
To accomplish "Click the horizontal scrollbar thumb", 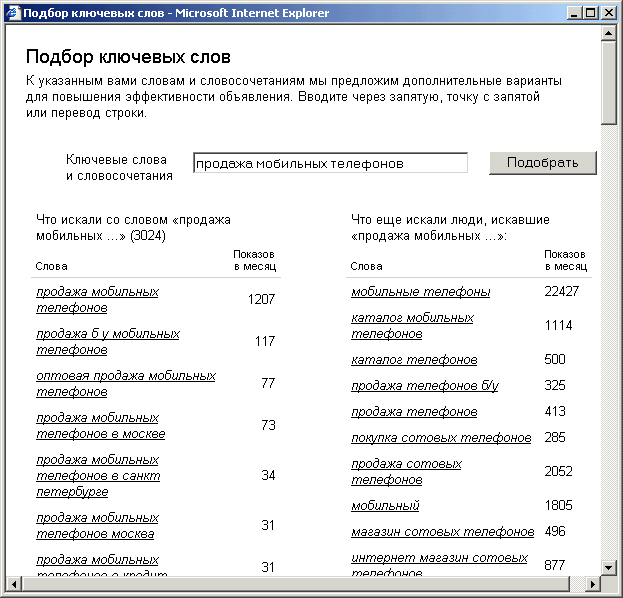I will [296, 584].
